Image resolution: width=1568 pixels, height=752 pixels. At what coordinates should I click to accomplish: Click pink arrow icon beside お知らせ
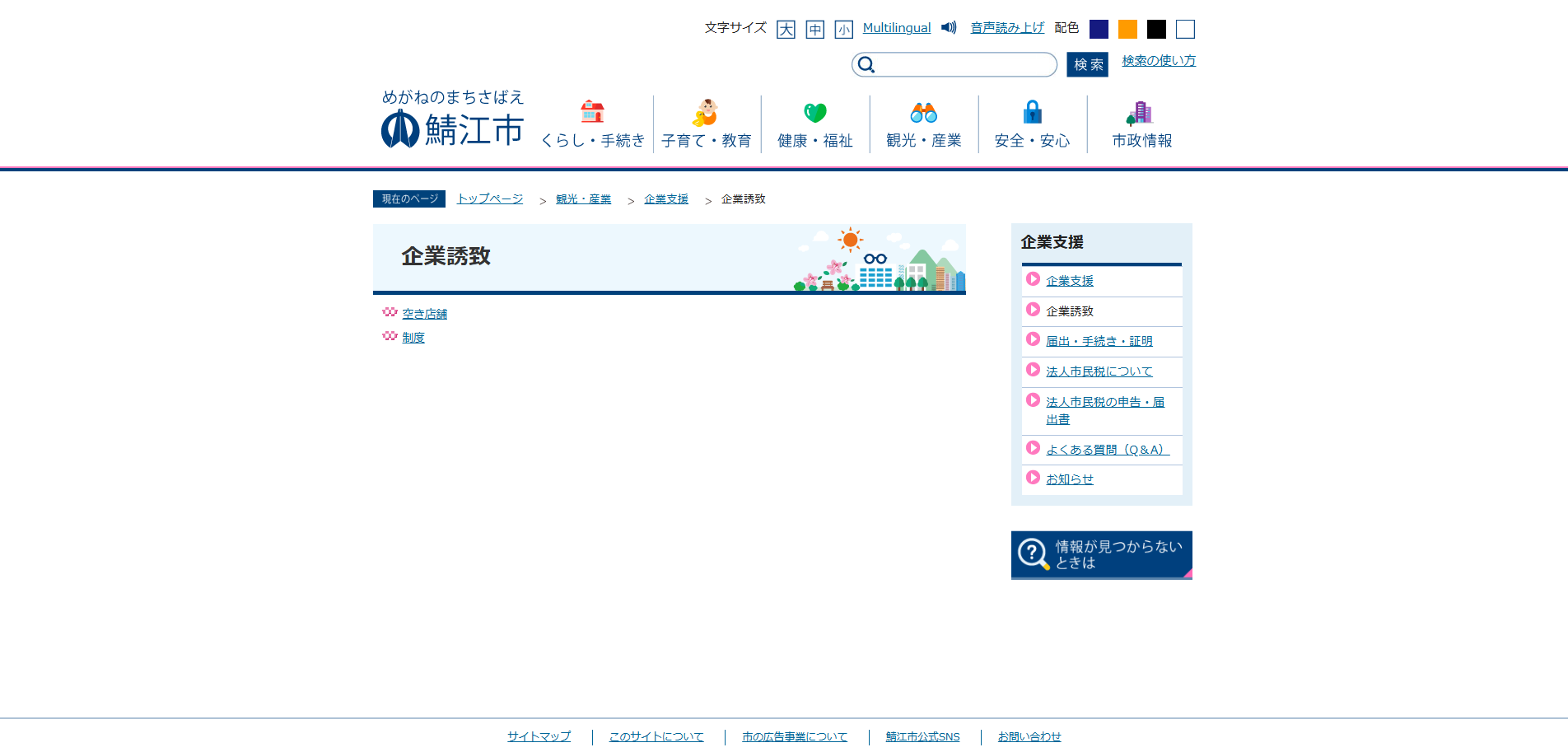tap(1033, 478)
